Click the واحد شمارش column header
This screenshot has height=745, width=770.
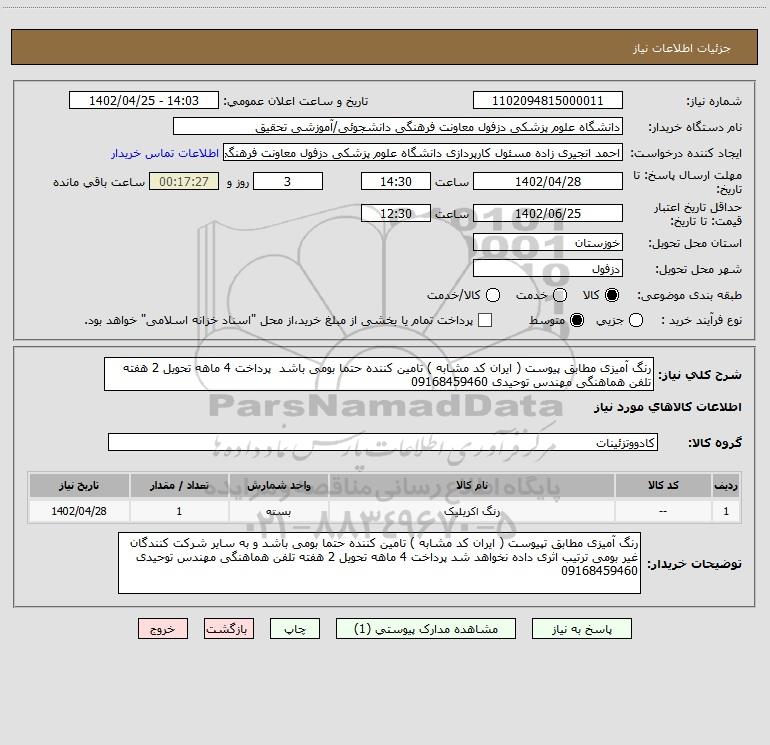(278, 485)
